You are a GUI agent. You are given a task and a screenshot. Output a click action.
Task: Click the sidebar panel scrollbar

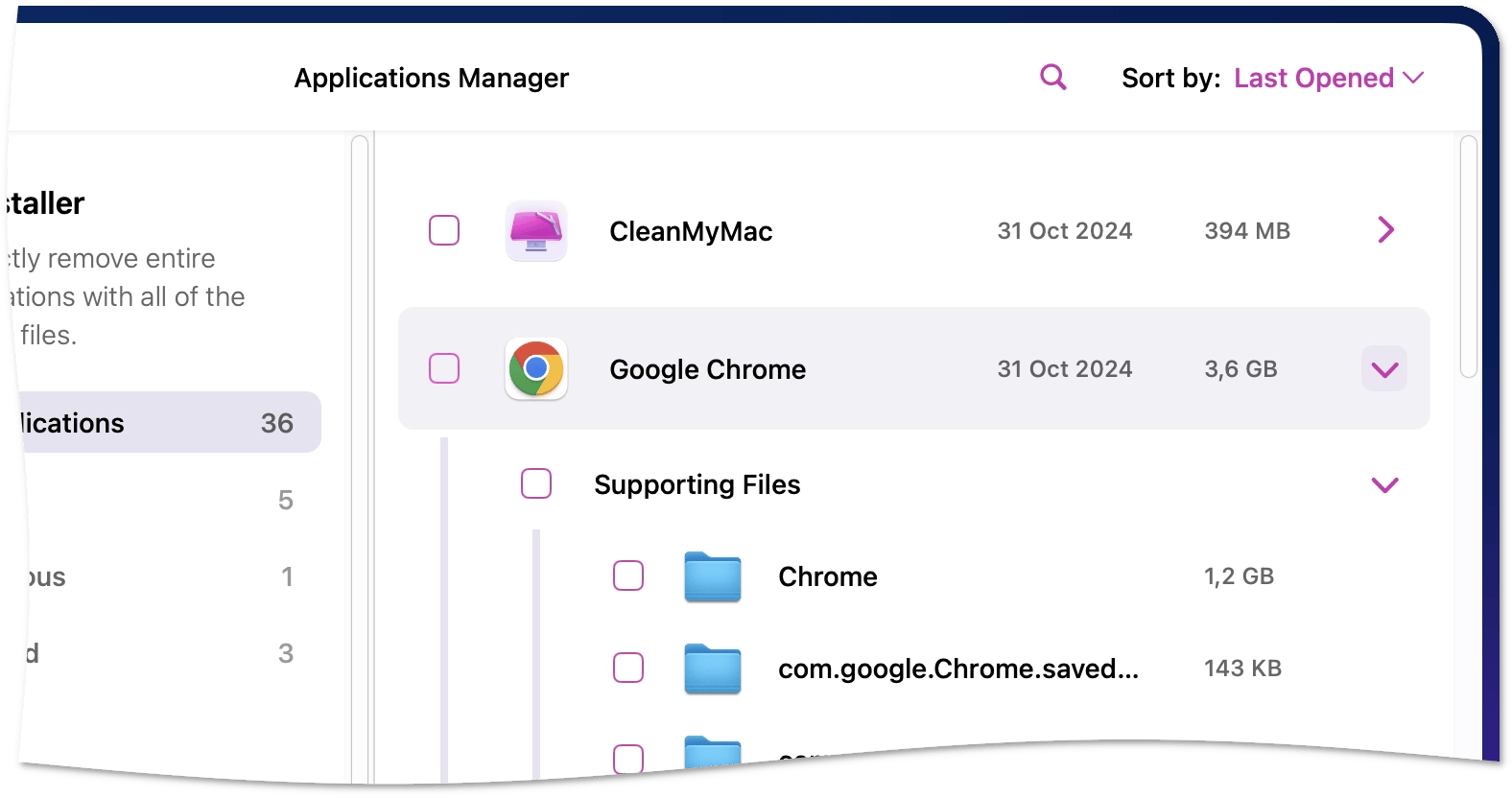point(360,458)
